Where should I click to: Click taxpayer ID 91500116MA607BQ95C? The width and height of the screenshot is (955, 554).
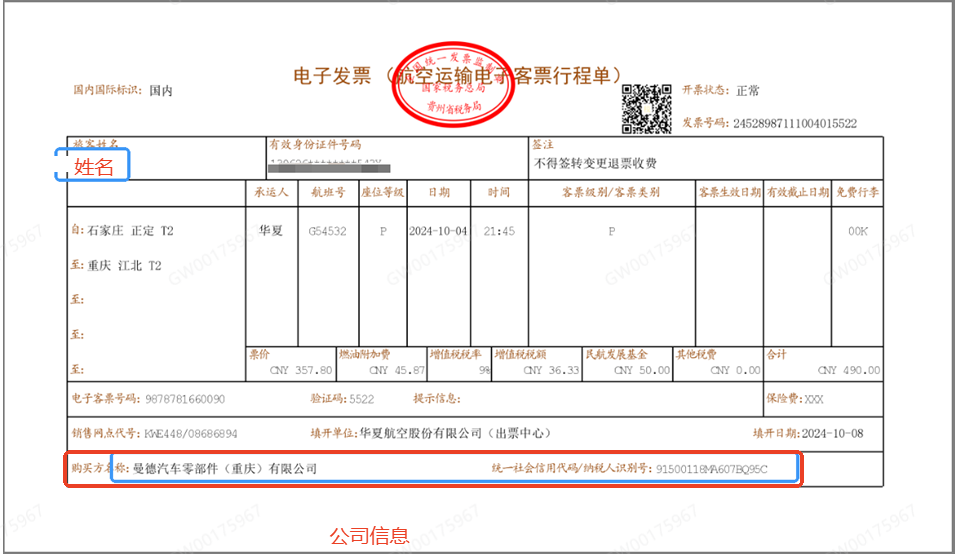pyautogui.click(x=711, y=468)
